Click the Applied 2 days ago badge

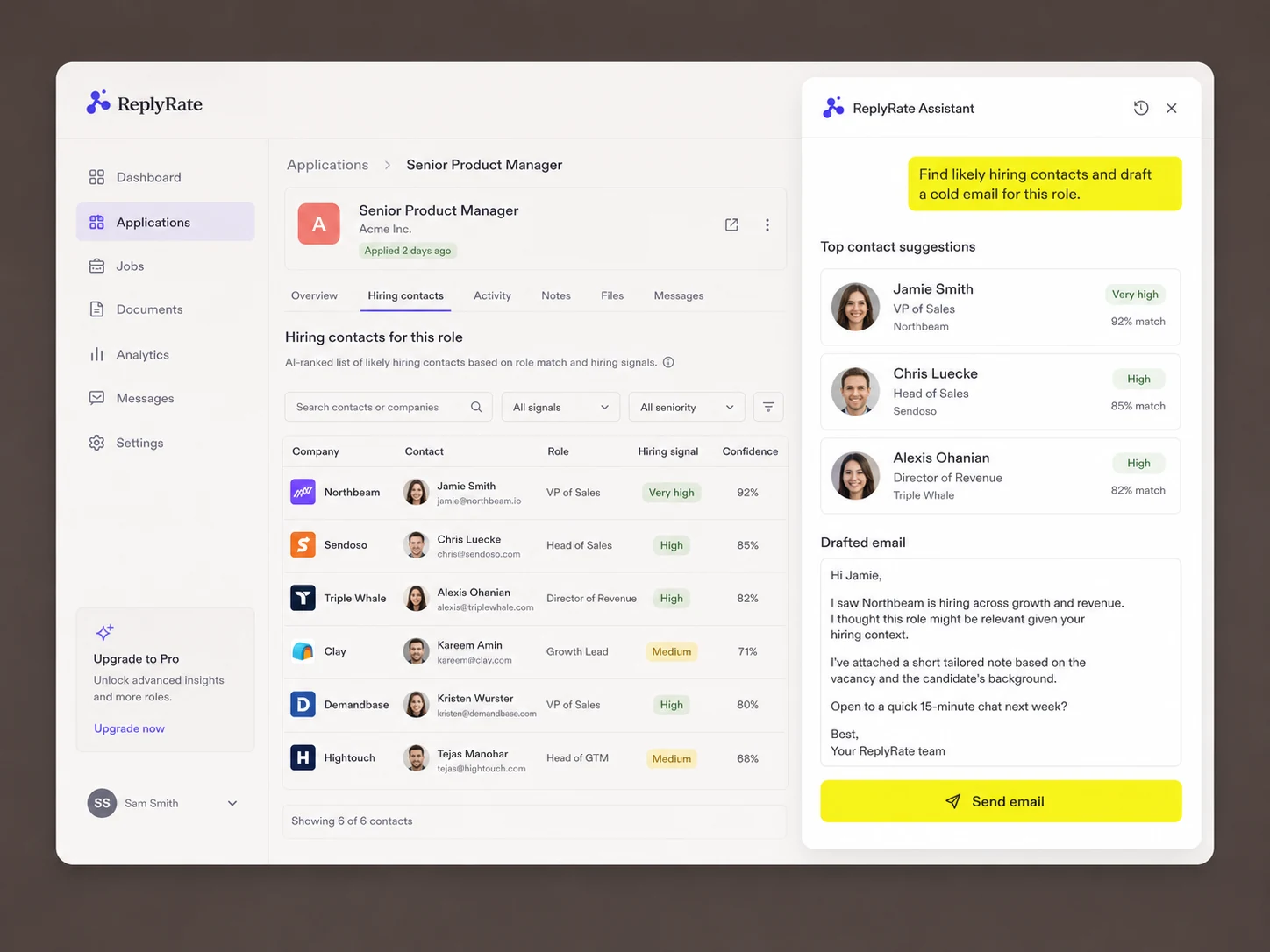408,251
